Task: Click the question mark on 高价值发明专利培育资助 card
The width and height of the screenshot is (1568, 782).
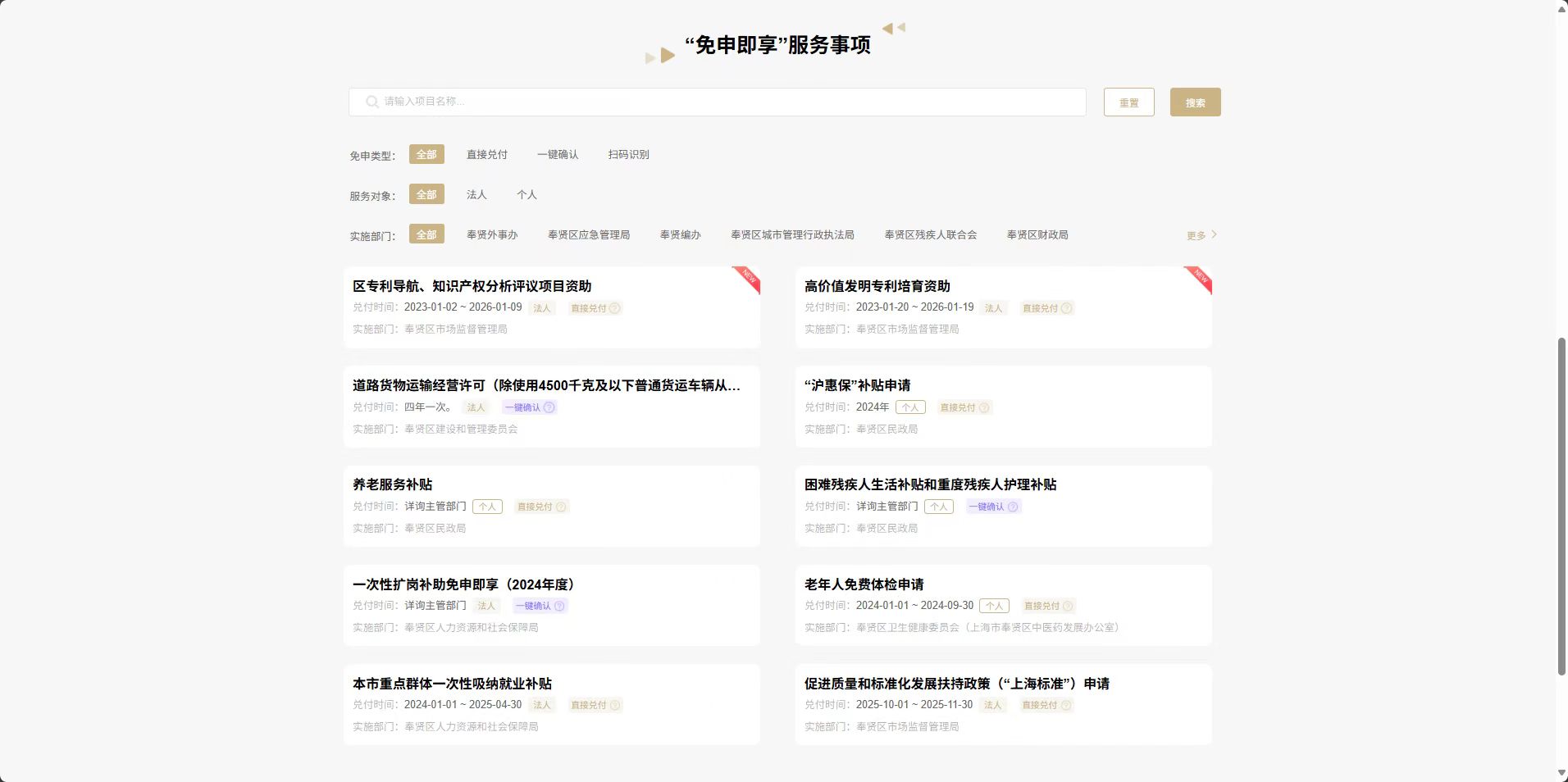Action: 1067,308
